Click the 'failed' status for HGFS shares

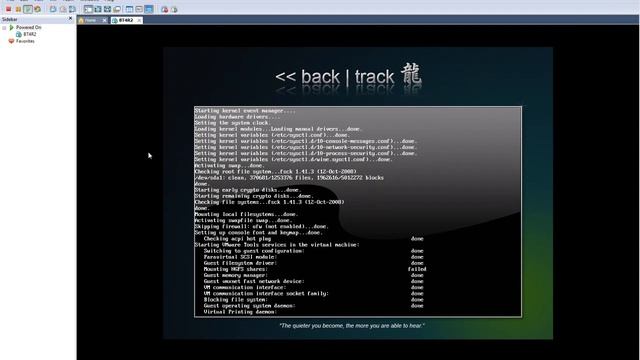[x=417, y=269]
